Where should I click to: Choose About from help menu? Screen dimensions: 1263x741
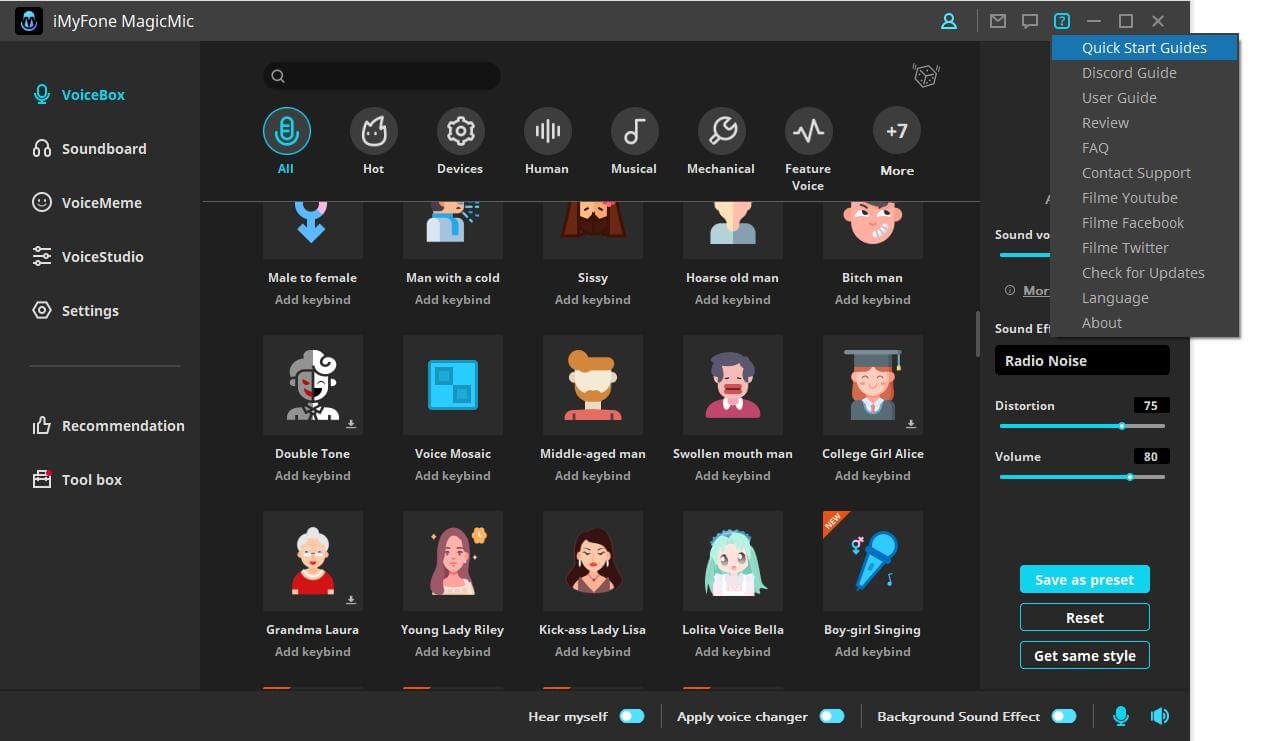click(1145, 323)
